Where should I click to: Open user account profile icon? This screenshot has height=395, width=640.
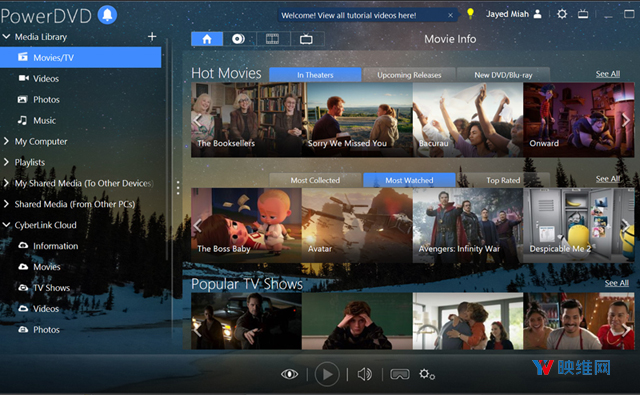click(538, 14)
